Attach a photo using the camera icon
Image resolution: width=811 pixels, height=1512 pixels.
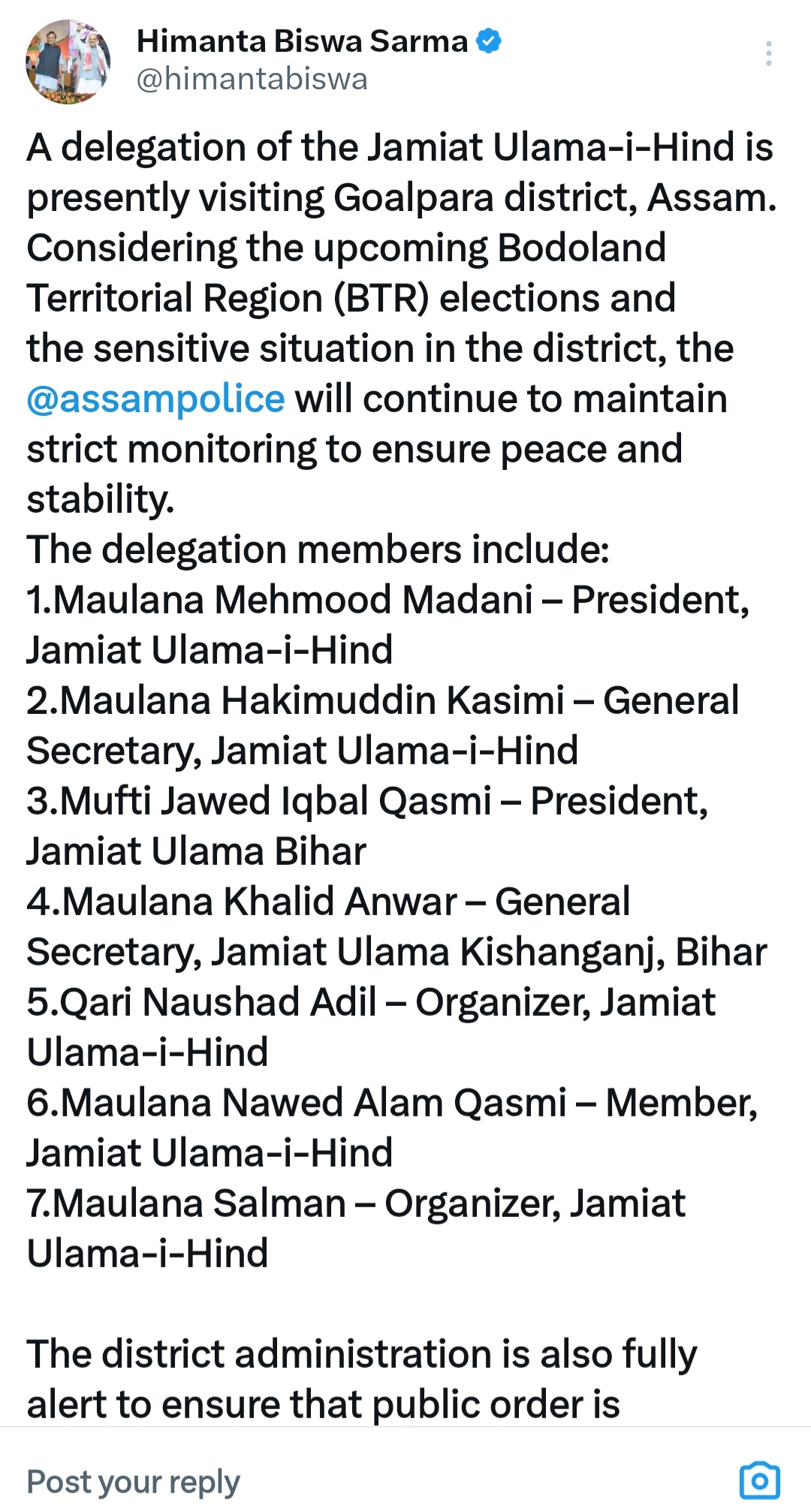[x=759, y=1480]
